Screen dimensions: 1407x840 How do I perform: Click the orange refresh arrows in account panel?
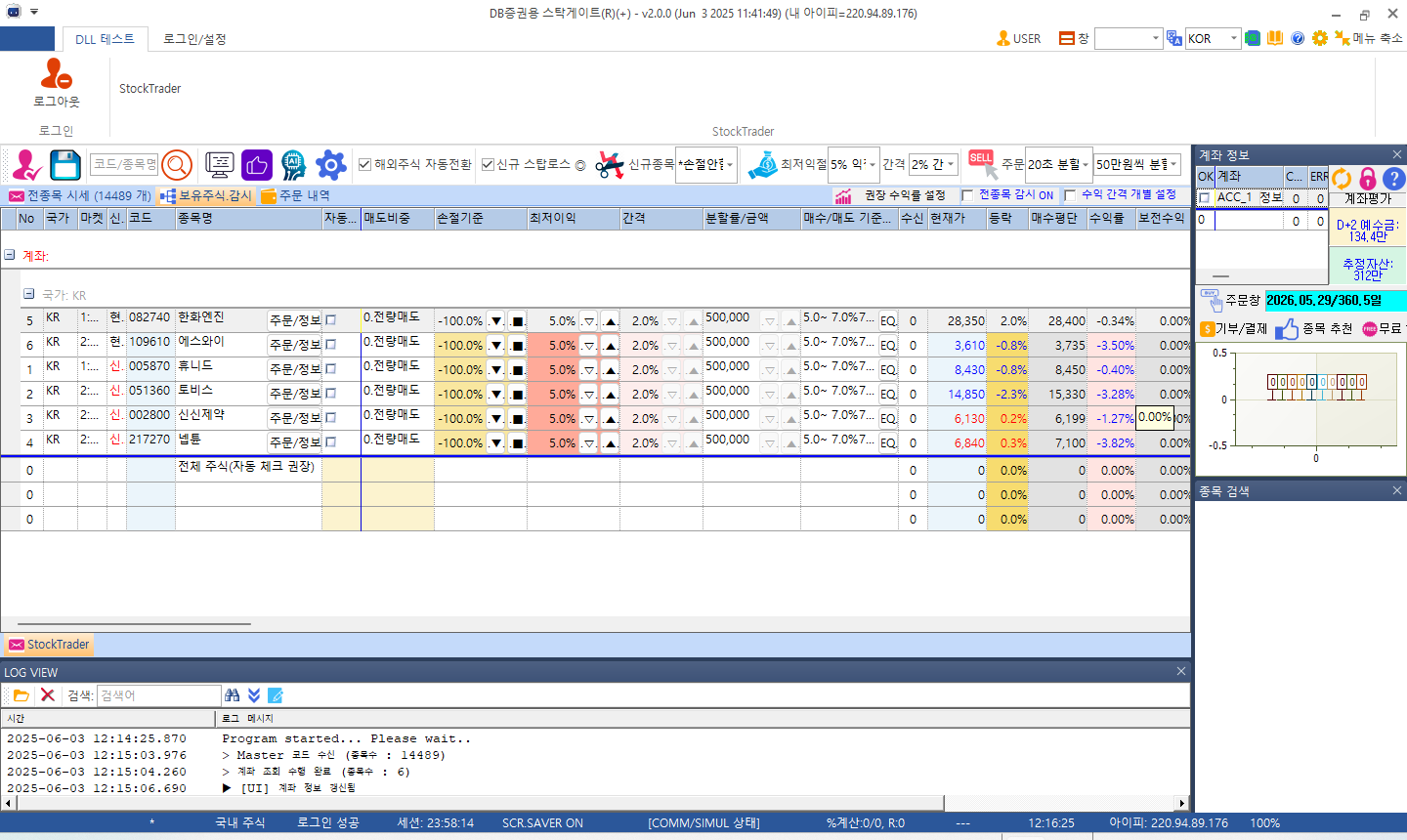[x=1342, y=179]
